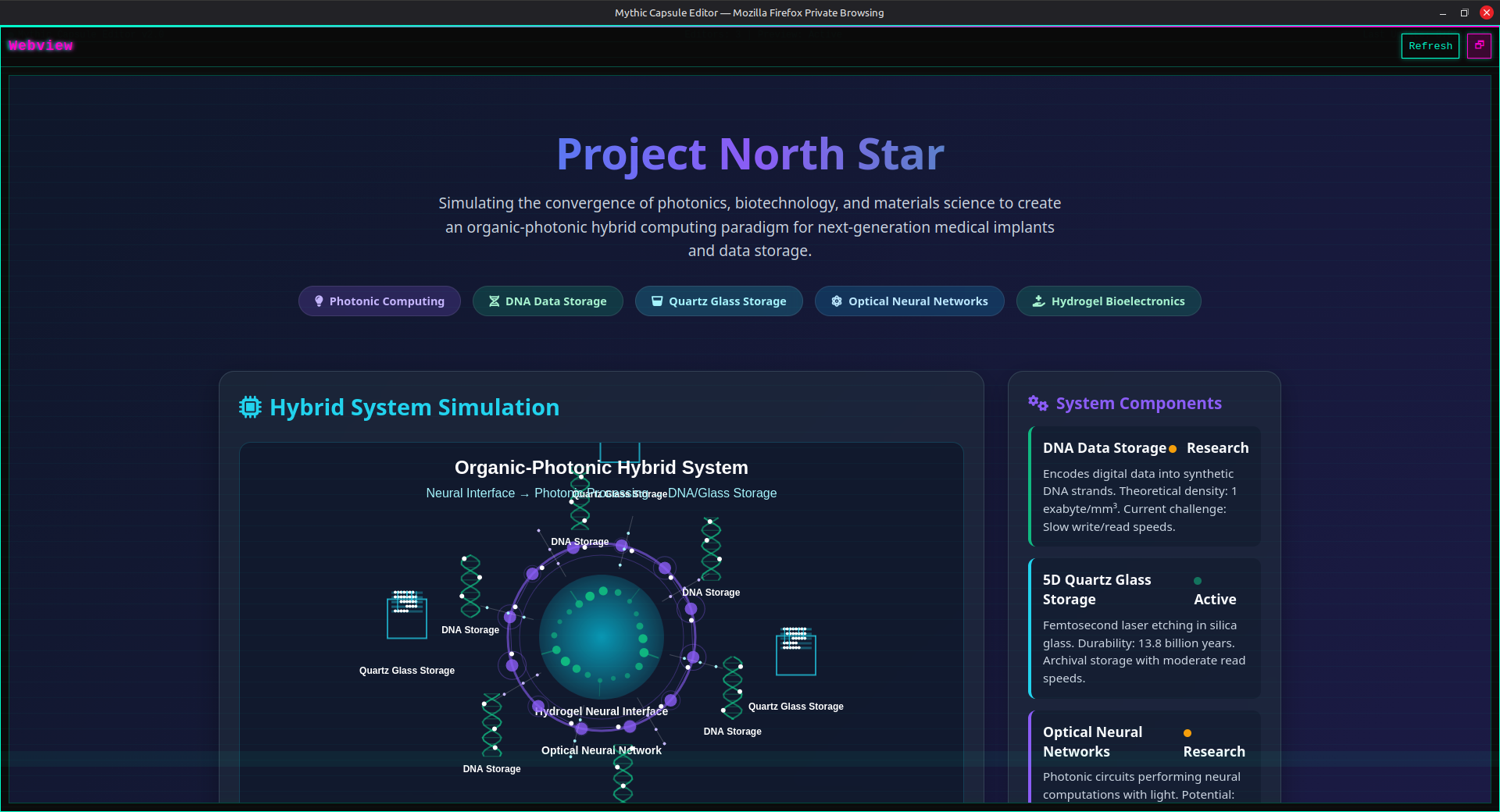This screenshot has width=1500, height=812.
Task: Select the 5D Quartz Glass Storage card
Action: click(1145, 629)
